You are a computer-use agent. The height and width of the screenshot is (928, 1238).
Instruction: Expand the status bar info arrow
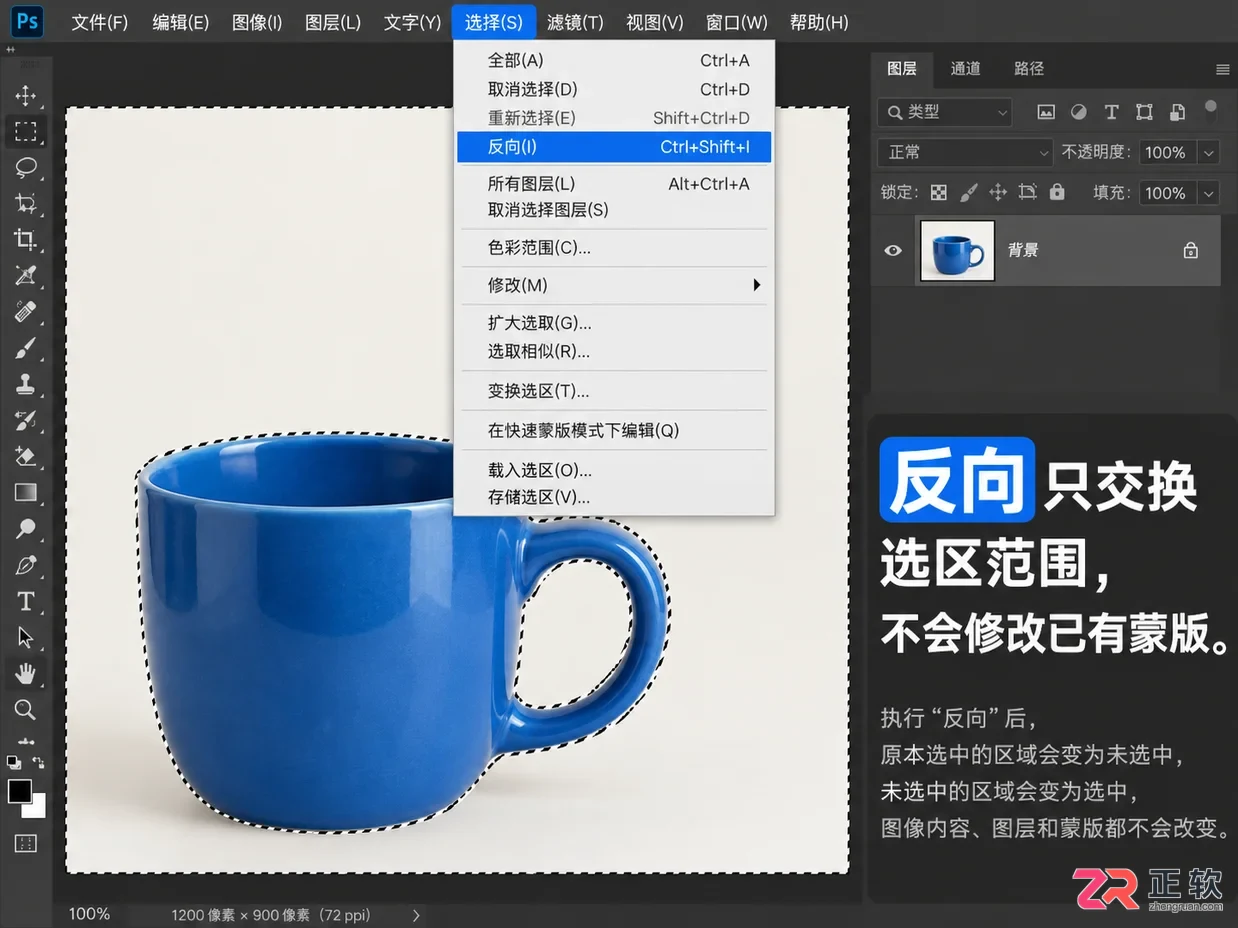(x=417, y=915)
